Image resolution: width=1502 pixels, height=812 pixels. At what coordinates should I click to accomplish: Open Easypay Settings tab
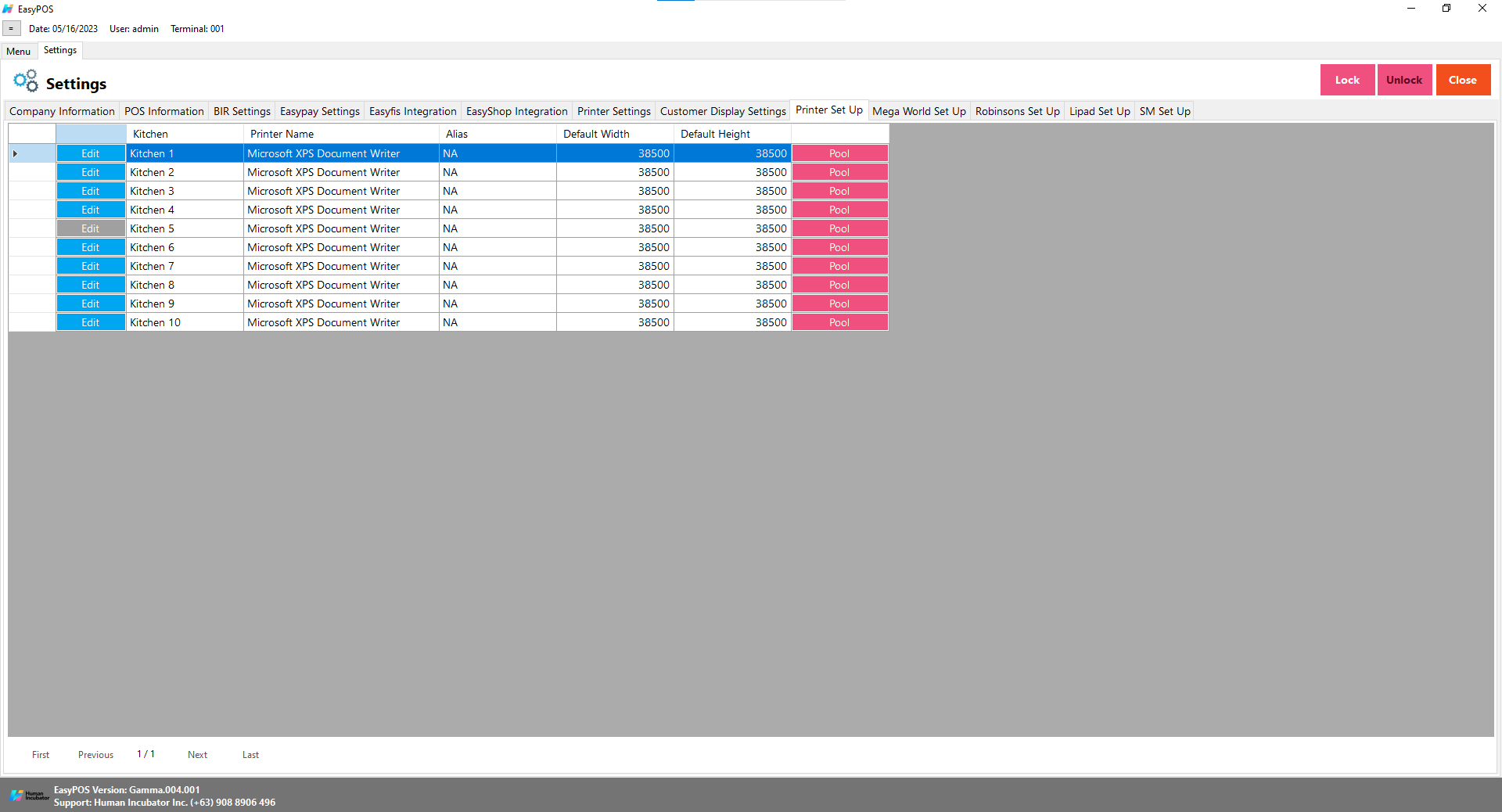(x=320, y=111)
